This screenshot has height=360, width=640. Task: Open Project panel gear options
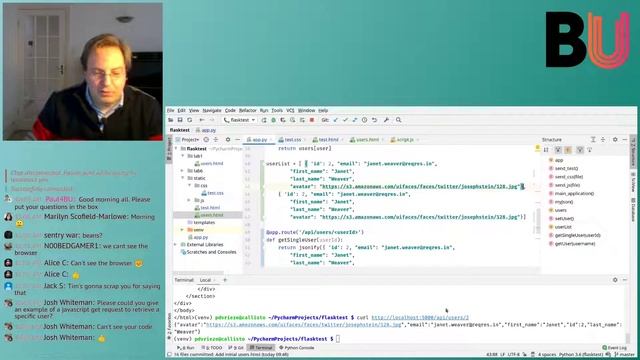pyautogui.click(x=228, y=140)
